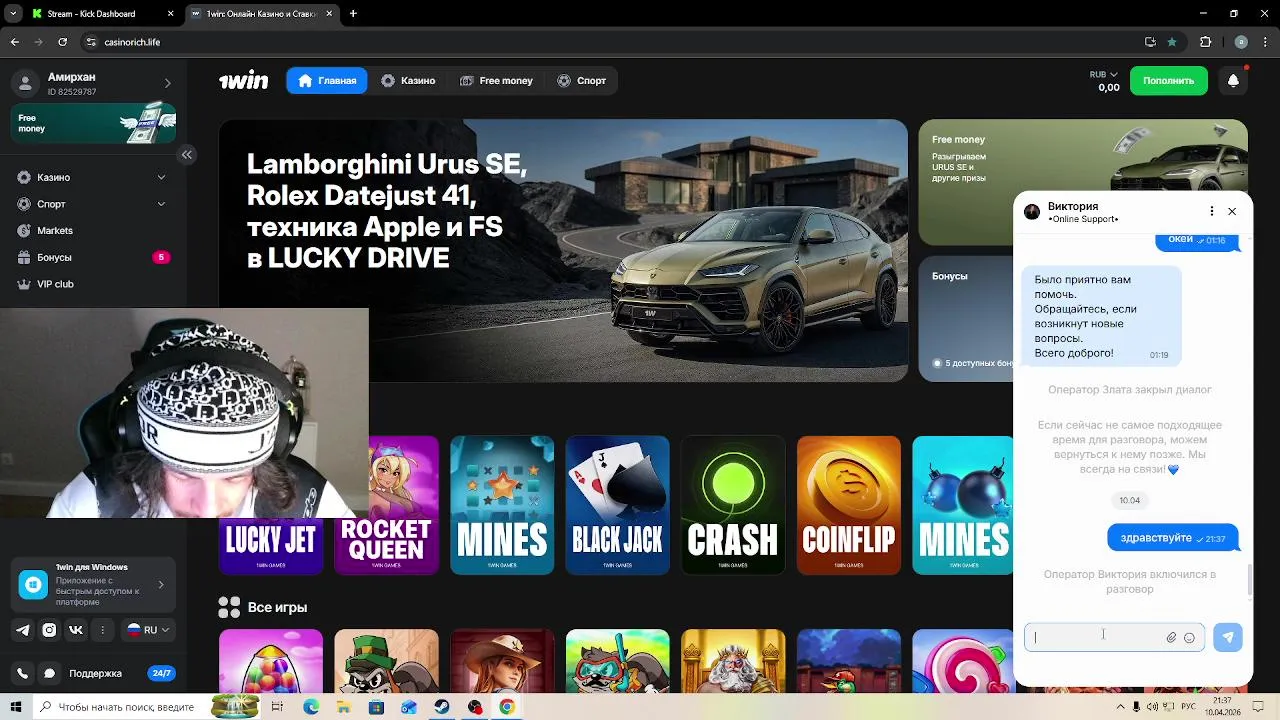Open the RUB balance currency dropdown
The image size is (1280, 720).
pos(1104,74)
